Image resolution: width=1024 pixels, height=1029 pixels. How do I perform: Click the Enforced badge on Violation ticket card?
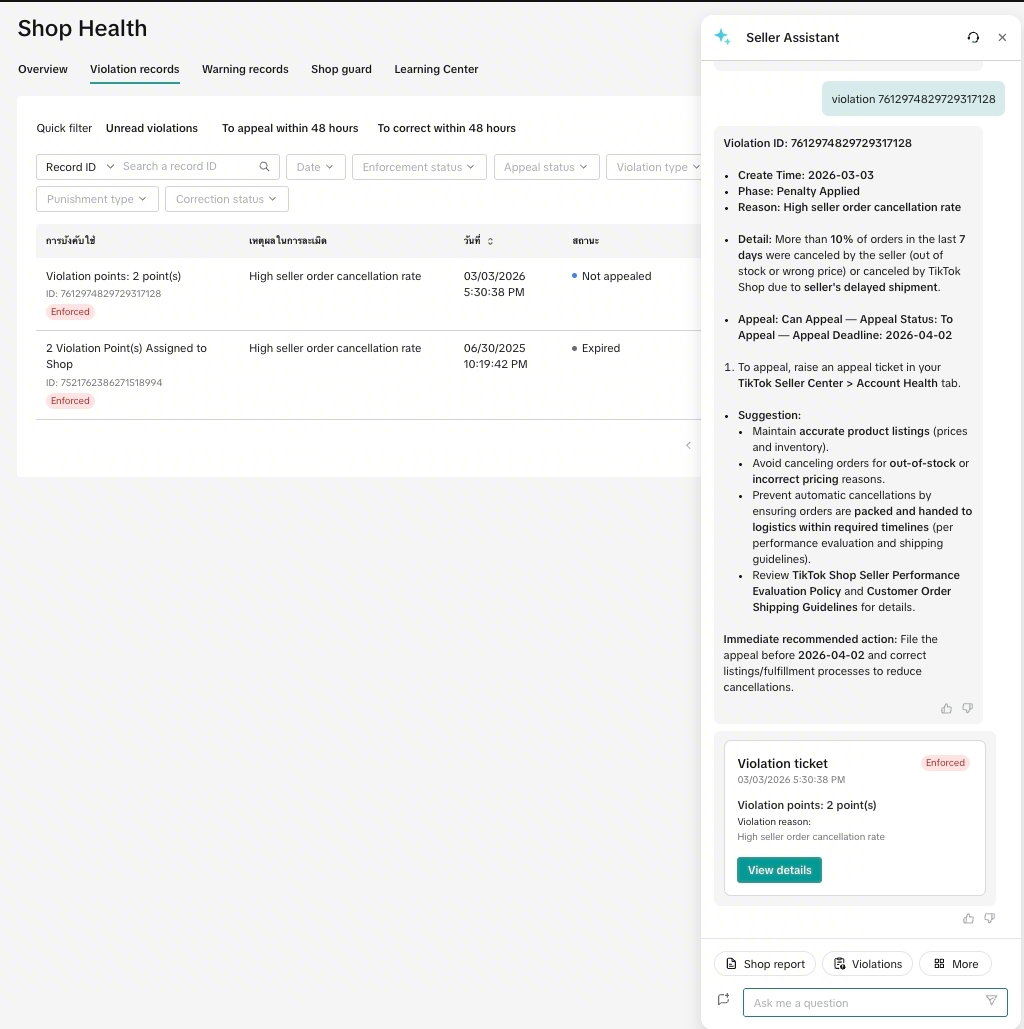(x=945, y=763)
